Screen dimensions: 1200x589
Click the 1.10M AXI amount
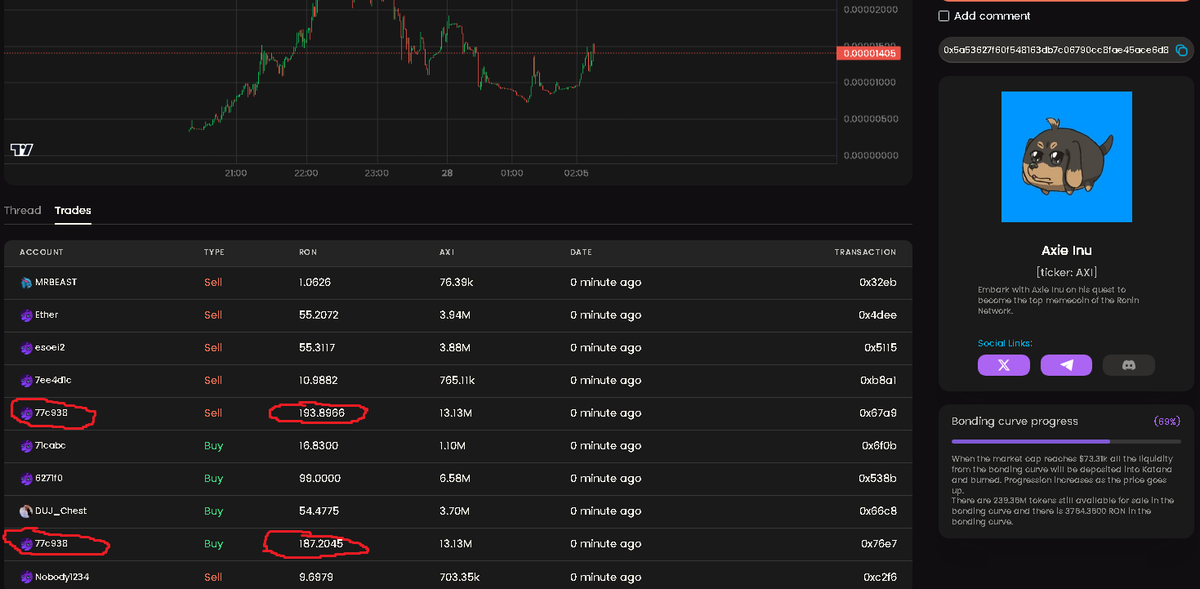tap(454, 446)
